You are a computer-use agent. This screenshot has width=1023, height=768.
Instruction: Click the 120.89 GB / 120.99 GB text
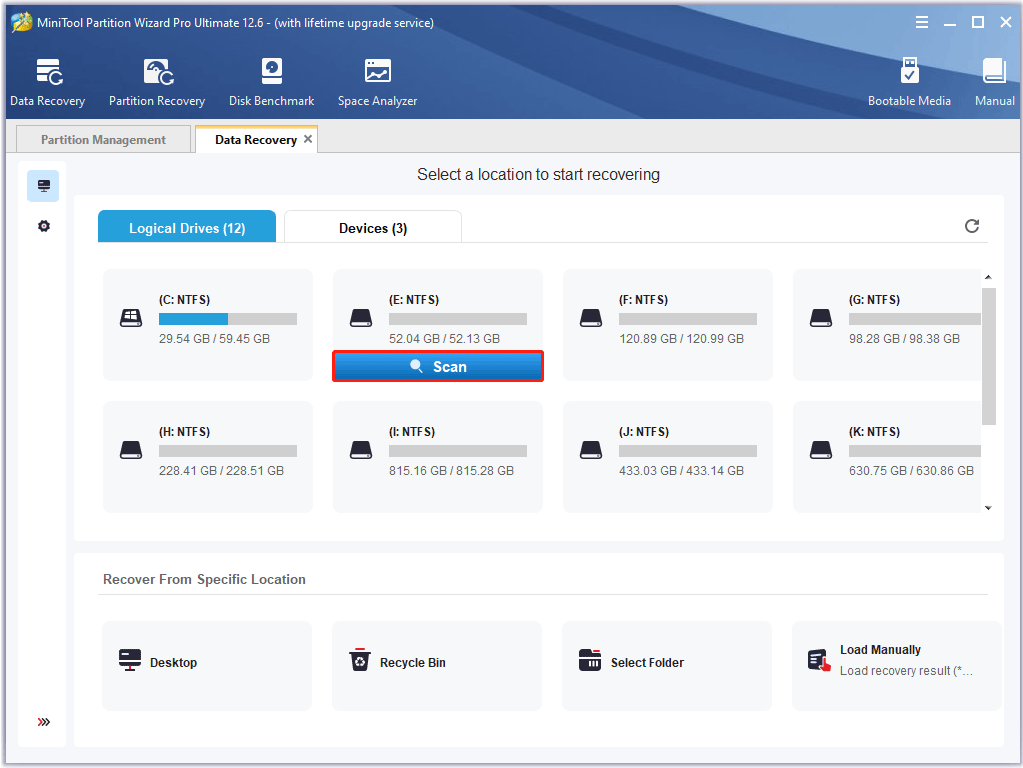pos(681,339)
